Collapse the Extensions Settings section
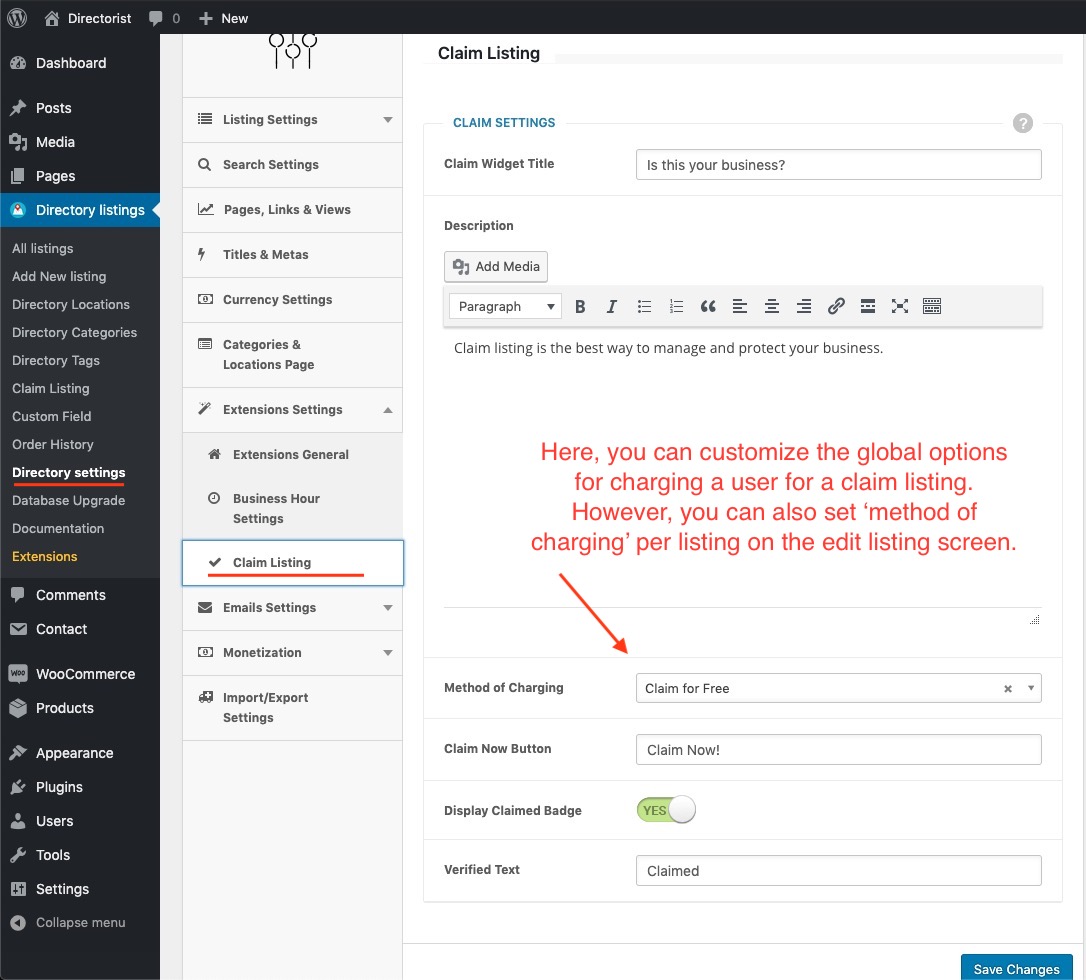Image resolution: width=1086 pixels, height=980 pixels. [292, 410]
